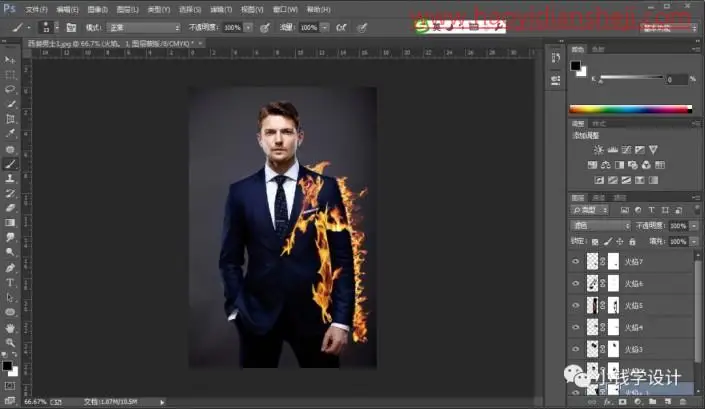Screen dimensions: 705x409
Task: Select the Zoom tool
Action: coord(10,342)
